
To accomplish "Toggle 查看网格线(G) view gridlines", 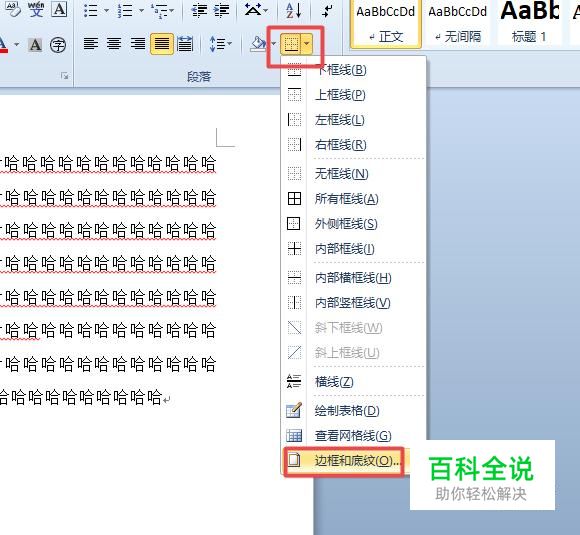I will point(353,435).
